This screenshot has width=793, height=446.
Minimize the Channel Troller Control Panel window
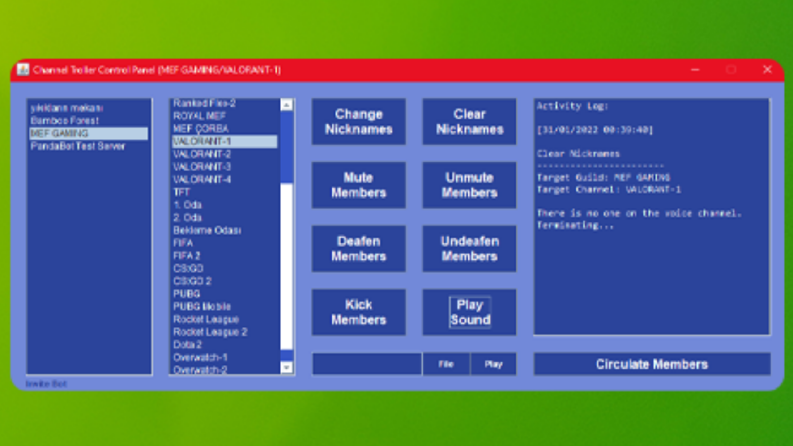click(695, 70)
